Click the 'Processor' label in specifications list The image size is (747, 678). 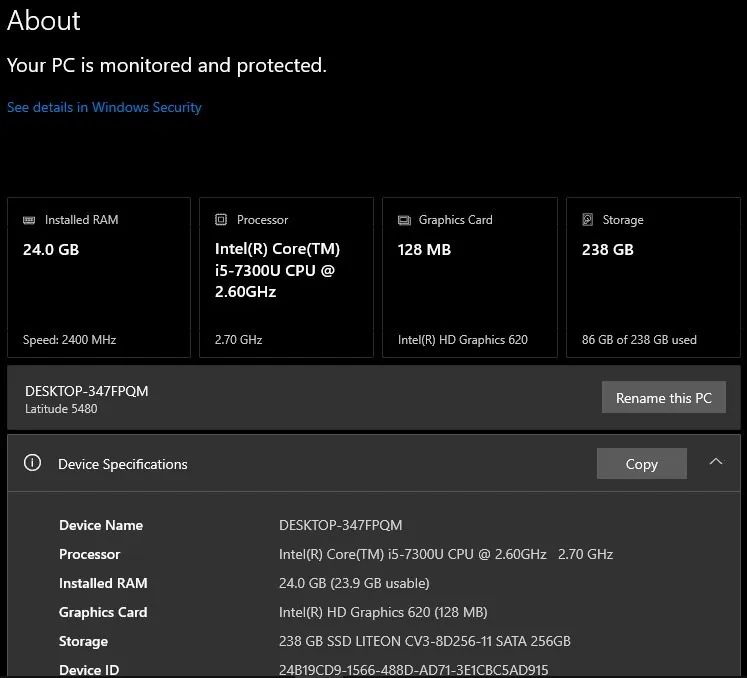pyautogui.click(x=90, y=554)
